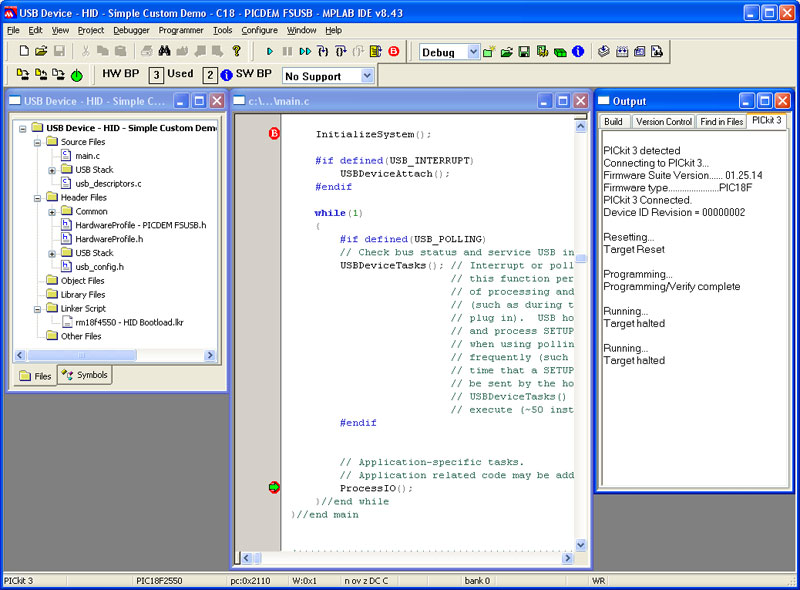Click the editor vertical scroll down arrow
The height and width of the screenshot is (590, 800).
tap(581, 545)
